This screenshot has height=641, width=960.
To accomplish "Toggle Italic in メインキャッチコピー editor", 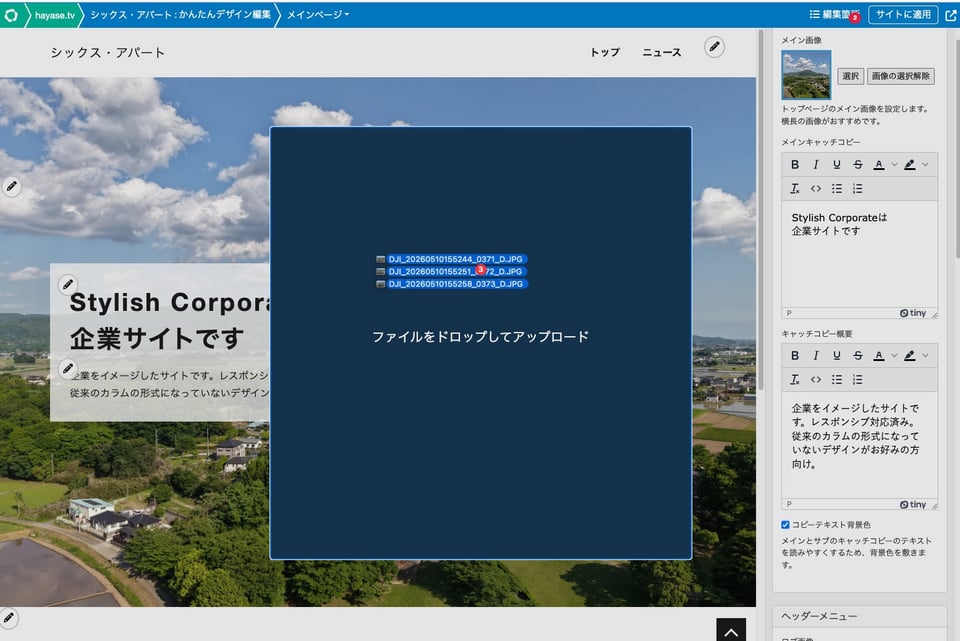I will click(816, 164).
